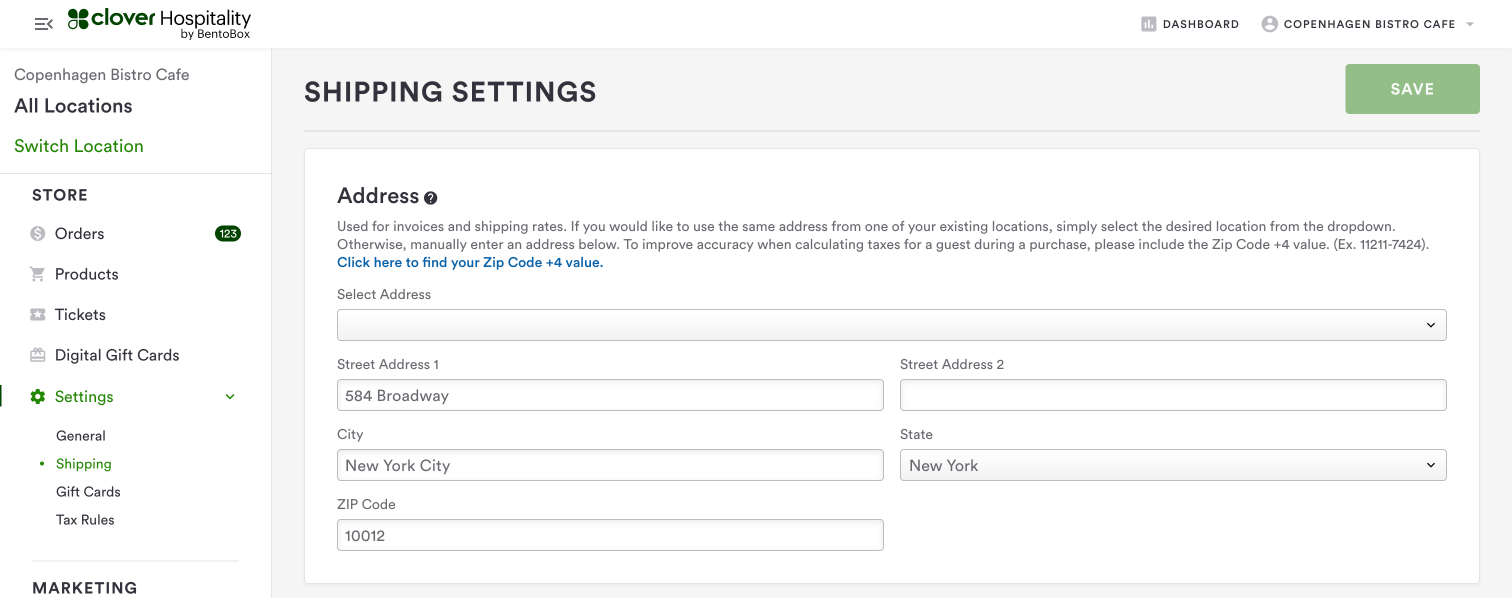
Task: Open the Select Address dropdown
Action: [891, 325]
